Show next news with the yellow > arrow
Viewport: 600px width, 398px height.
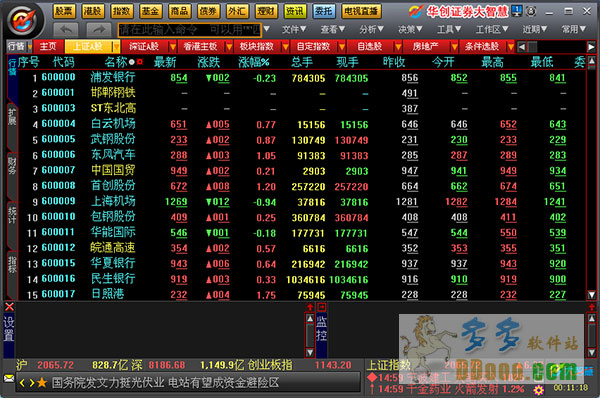[31, 383]
